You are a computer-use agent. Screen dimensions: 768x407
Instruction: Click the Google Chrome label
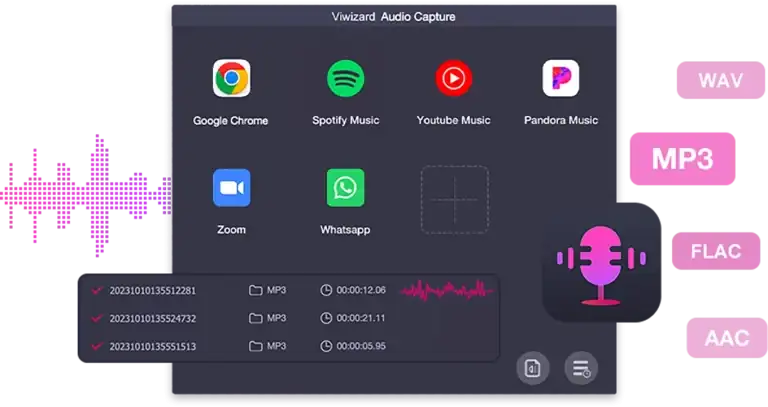click(231, 120)
